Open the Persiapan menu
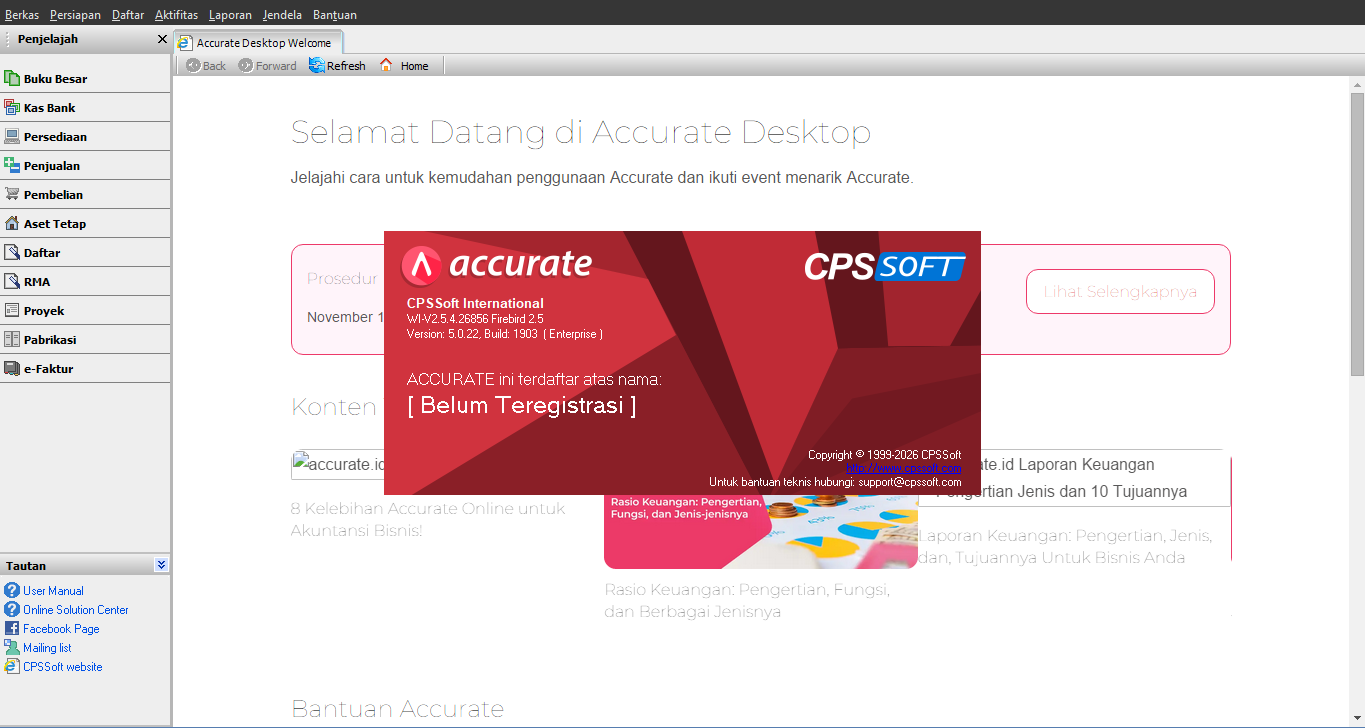 point(75,15)
